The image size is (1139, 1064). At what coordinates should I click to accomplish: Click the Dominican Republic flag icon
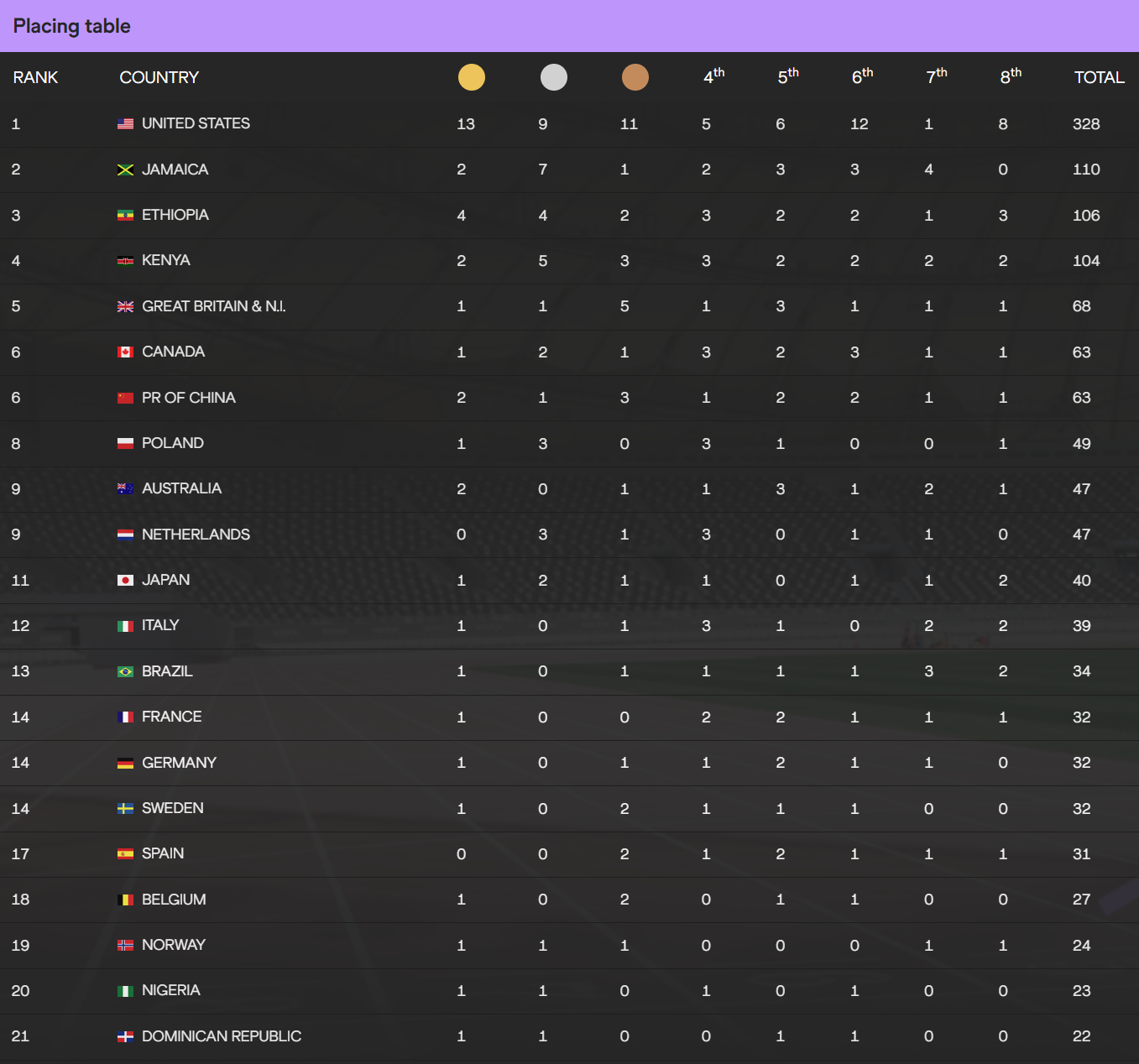tap(125, 1036)
